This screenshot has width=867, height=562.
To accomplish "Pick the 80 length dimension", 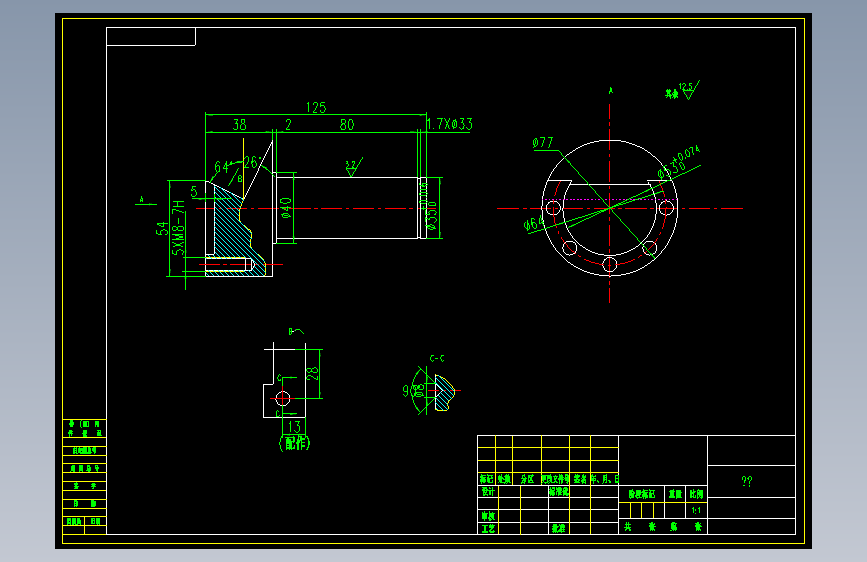I will click(x=347, y=124).
